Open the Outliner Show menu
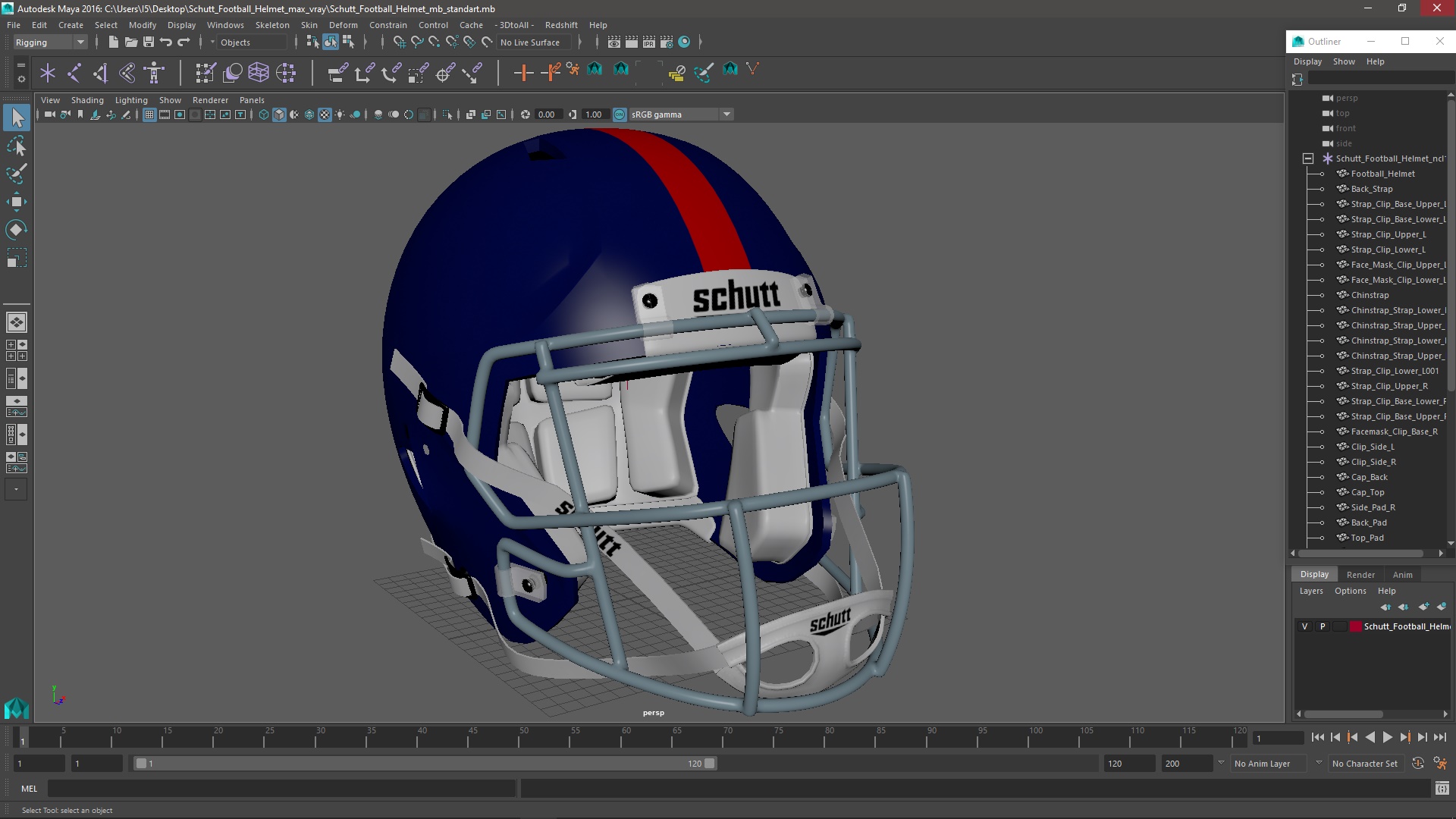This screenshot has width=1456, height=819. click(1344, 62)
